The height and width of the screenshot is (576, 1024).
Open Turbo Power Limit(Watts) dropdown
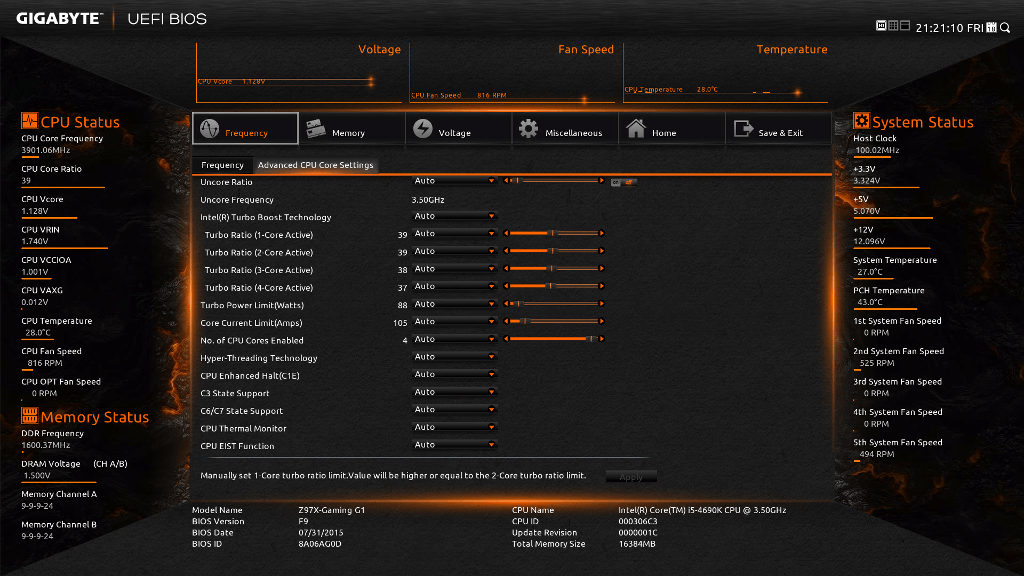point(454,304)
